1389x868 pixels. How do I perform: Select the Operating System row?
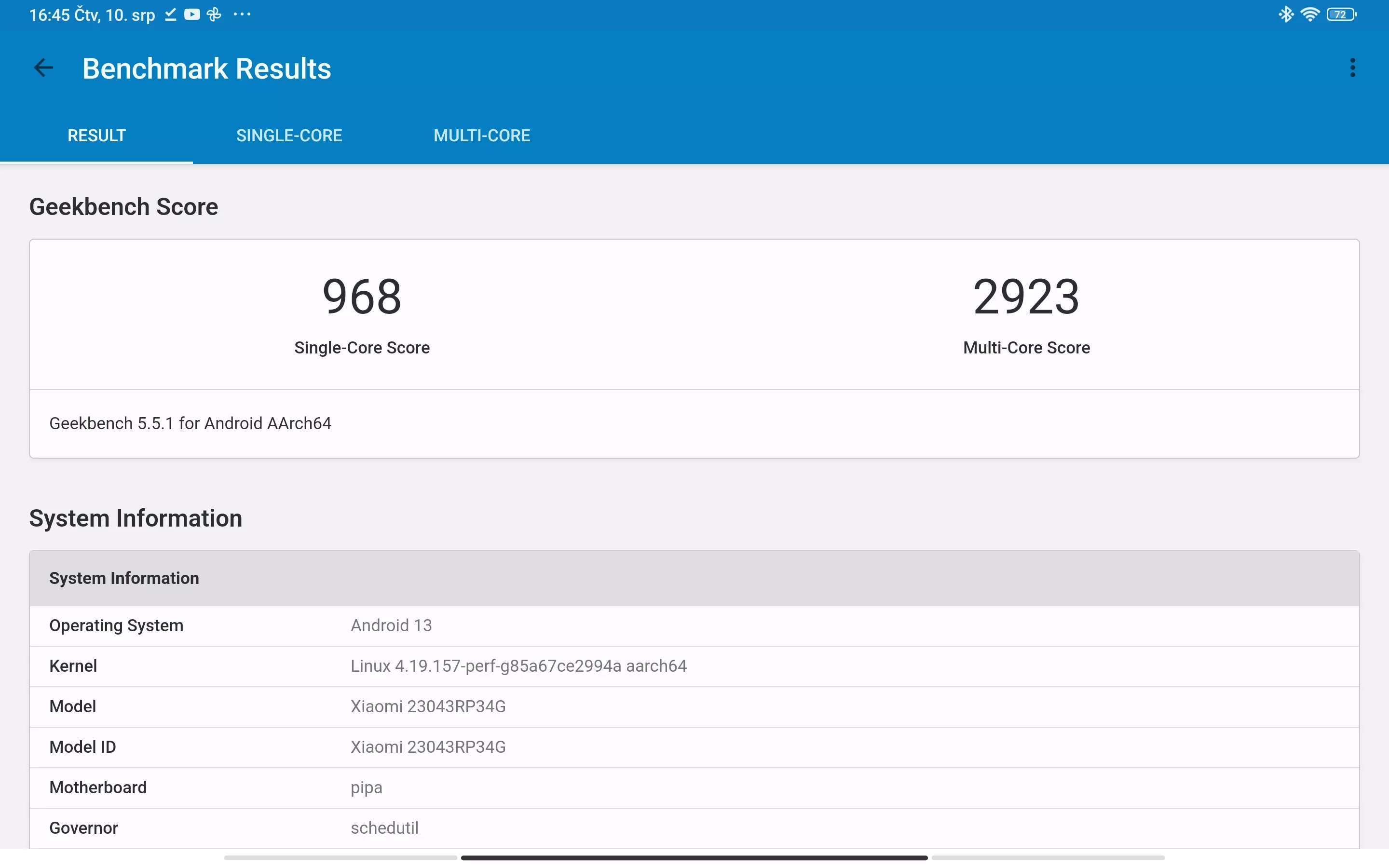coord(694,626)
